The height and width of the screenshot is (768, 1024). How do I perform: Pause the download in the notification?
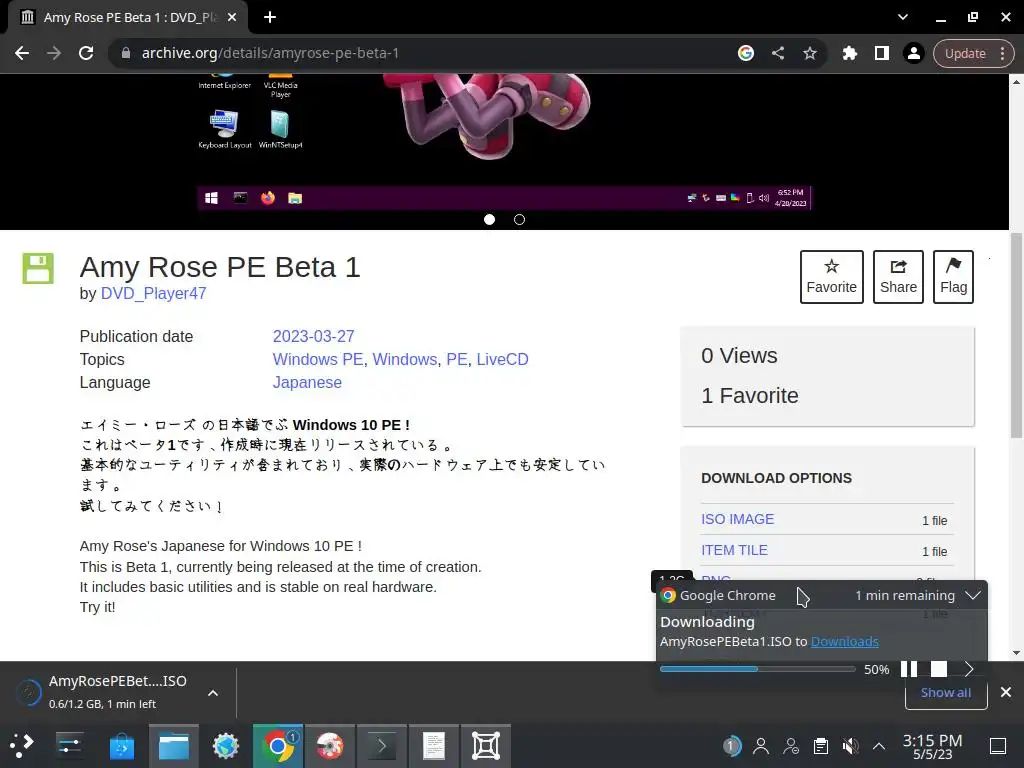pyautogui.click(x=909, y=669)
